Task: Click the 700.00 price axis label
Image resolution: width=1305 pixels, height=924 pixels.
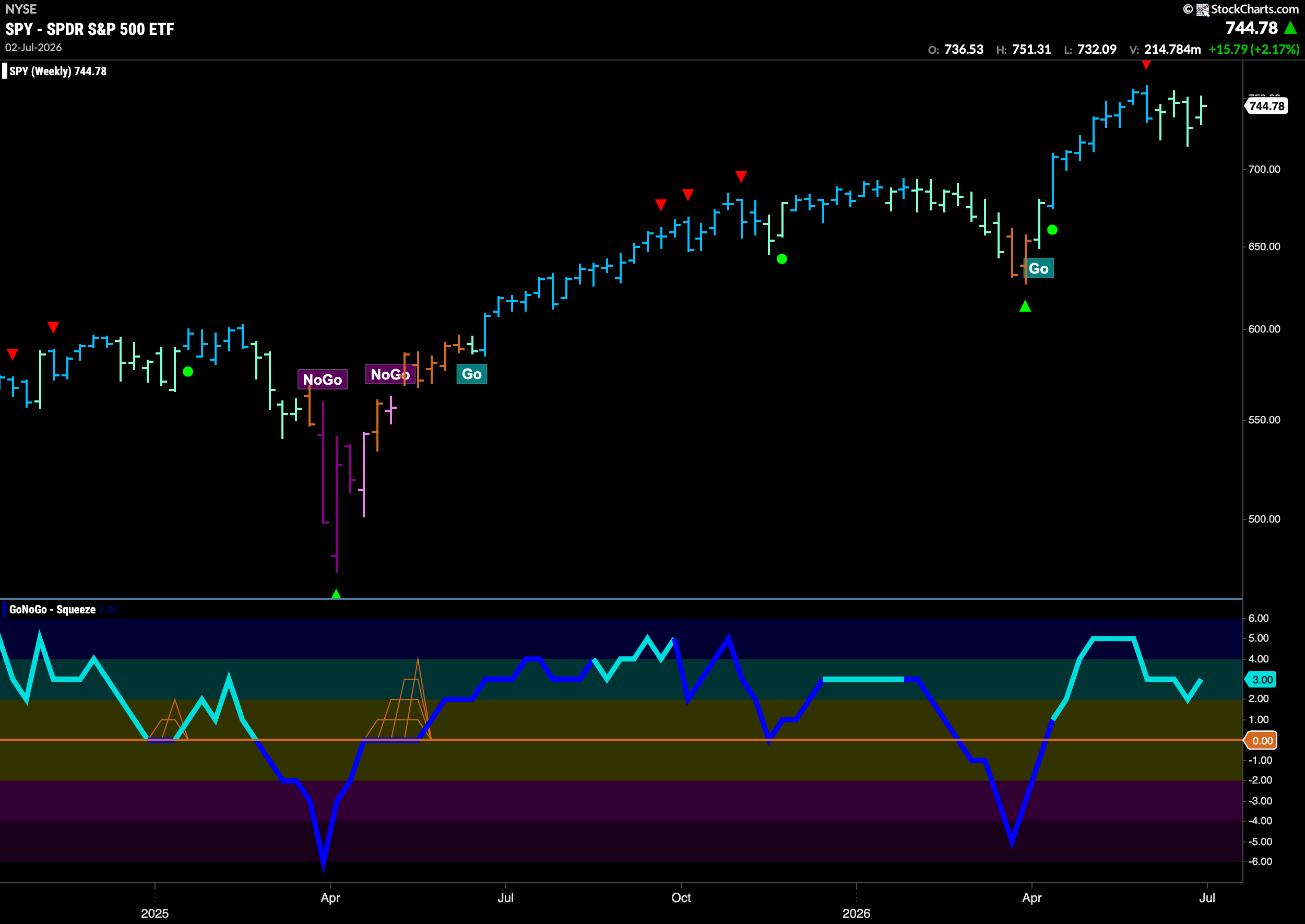Action: [1263, 170]
